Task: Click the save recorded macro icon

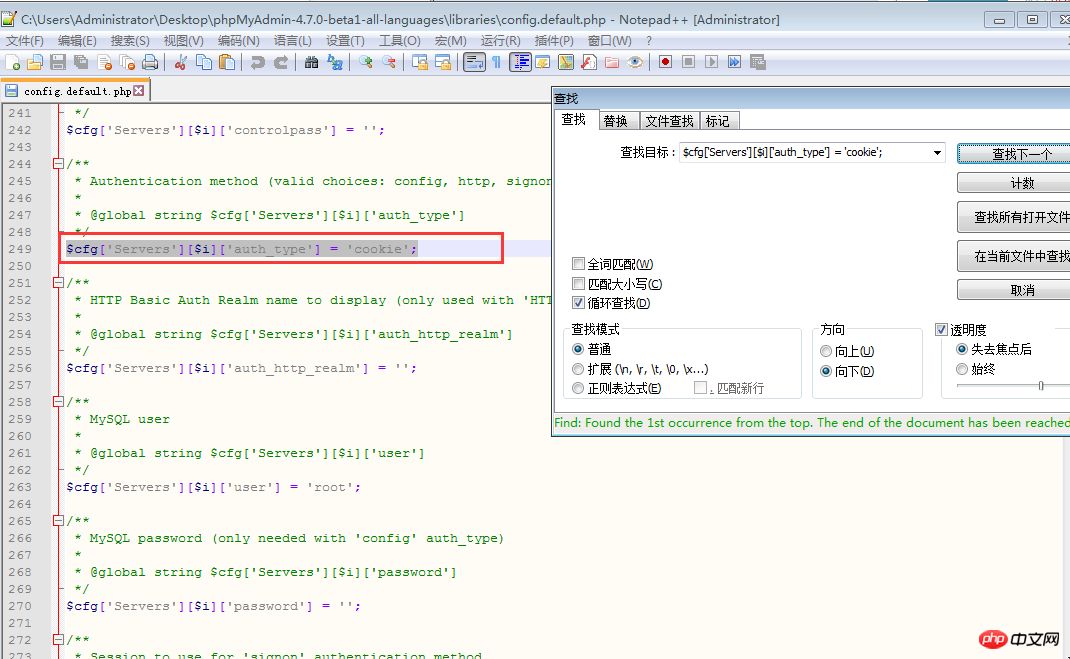Action: coord(757,62)
